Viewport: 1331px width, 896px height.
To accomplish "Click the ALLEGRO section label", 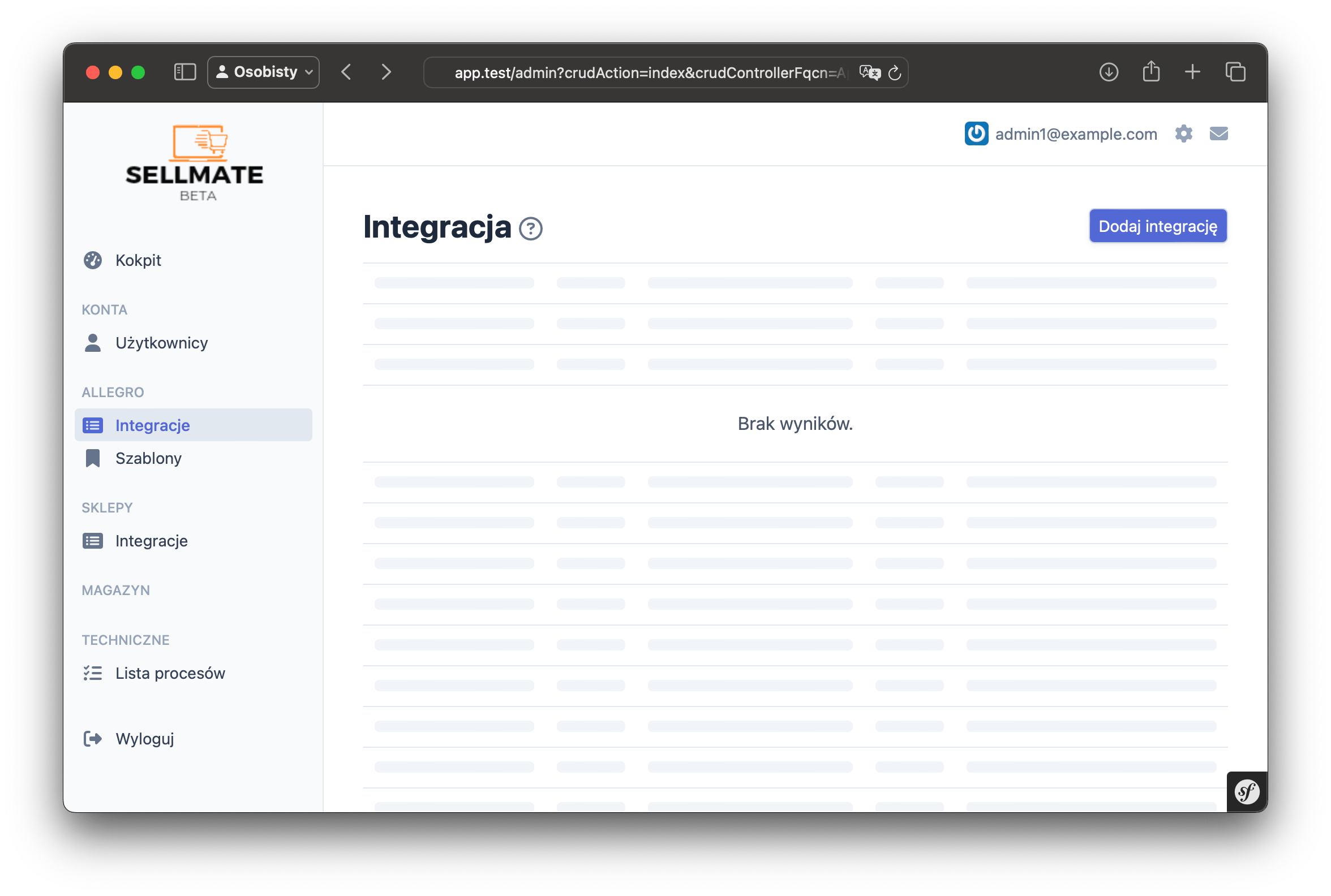I will tap(113, 393).
